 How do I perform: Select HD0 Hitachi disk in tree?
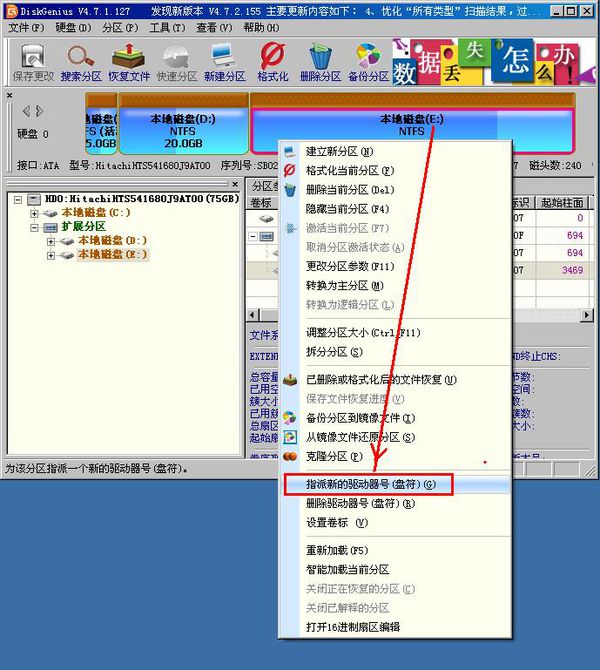(x=142, y=199)
